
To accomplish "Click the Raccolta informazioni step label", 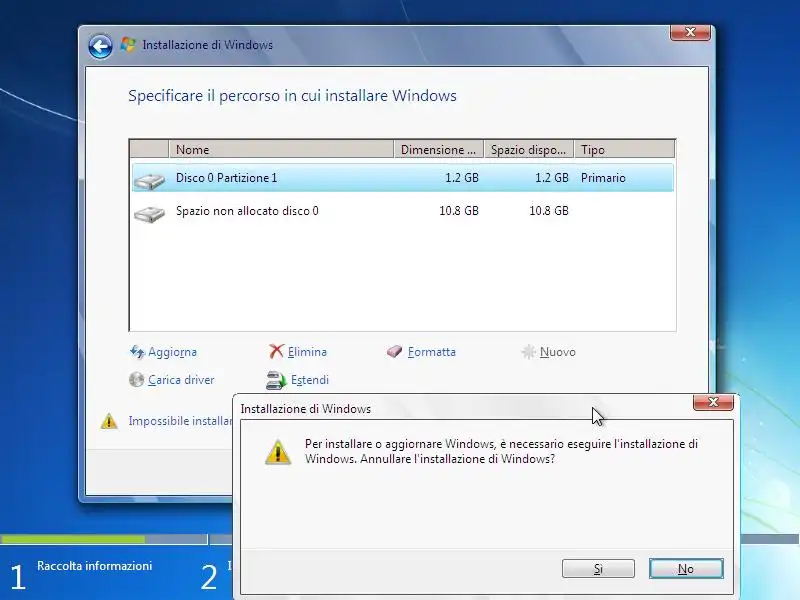I will (94, 566).
